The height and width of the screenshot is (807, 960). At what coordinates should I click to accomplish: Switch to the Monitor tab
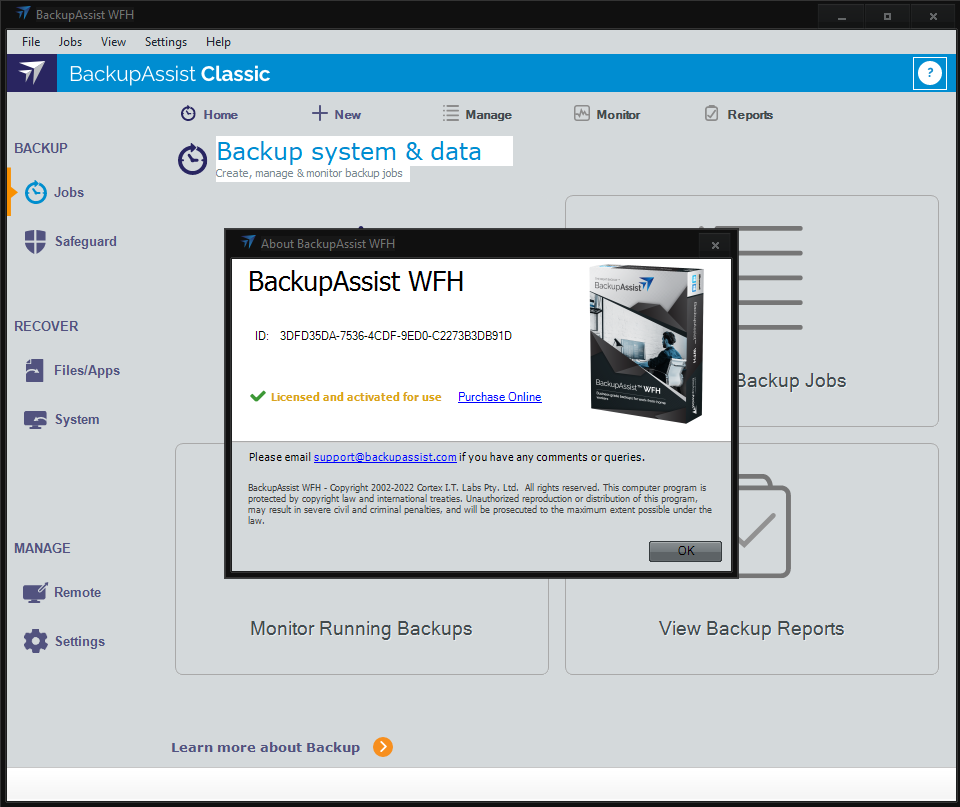(607, 114)
